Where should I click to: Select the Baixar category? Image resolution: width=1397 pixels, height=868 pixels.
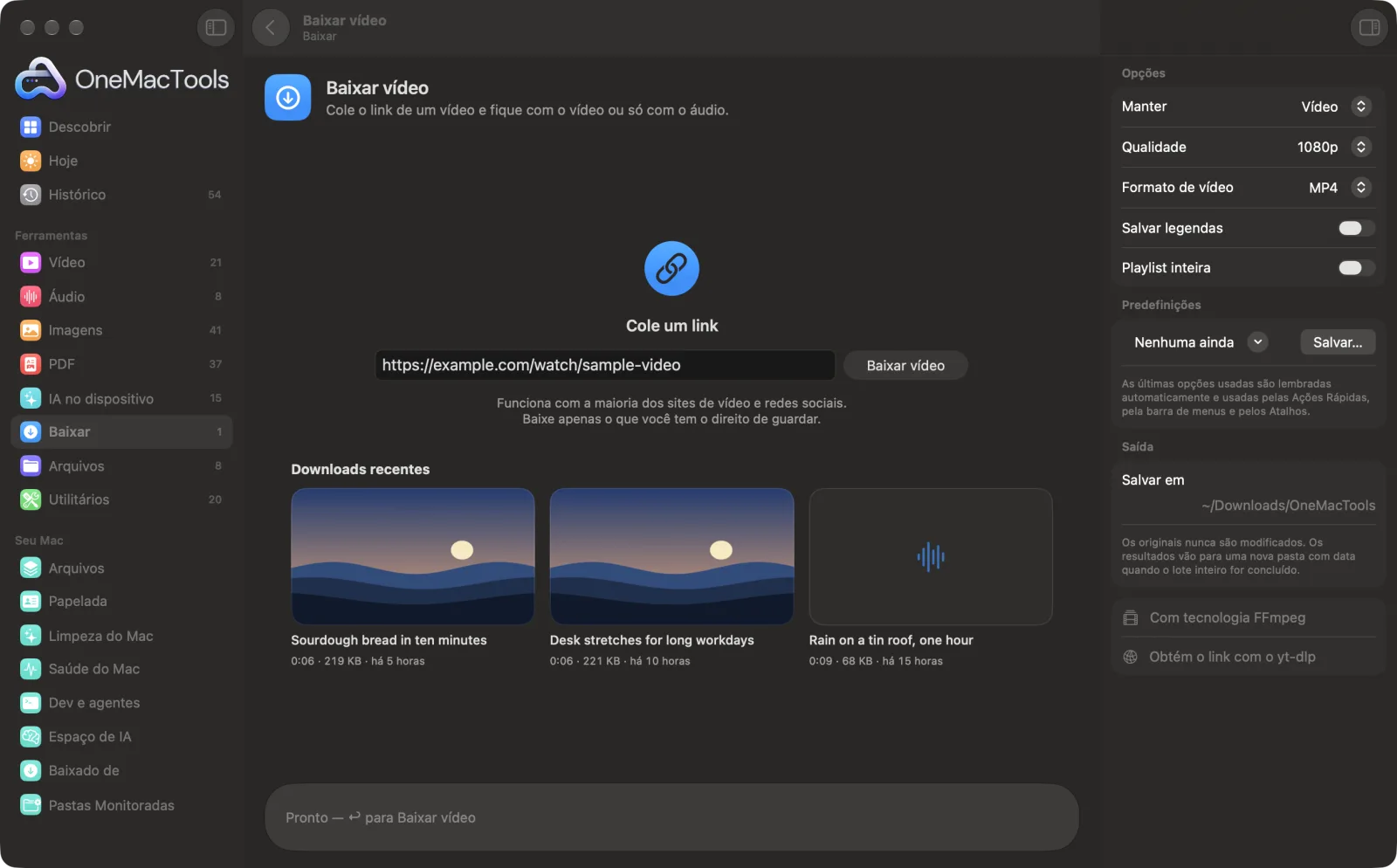pos(121,431)
